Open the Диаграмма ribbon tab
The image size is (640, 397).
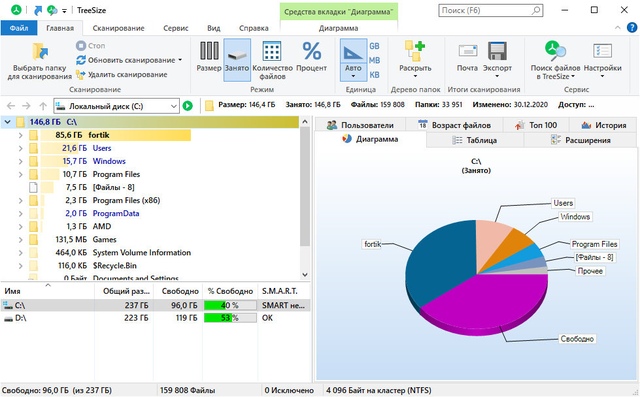tap(338, 28)
